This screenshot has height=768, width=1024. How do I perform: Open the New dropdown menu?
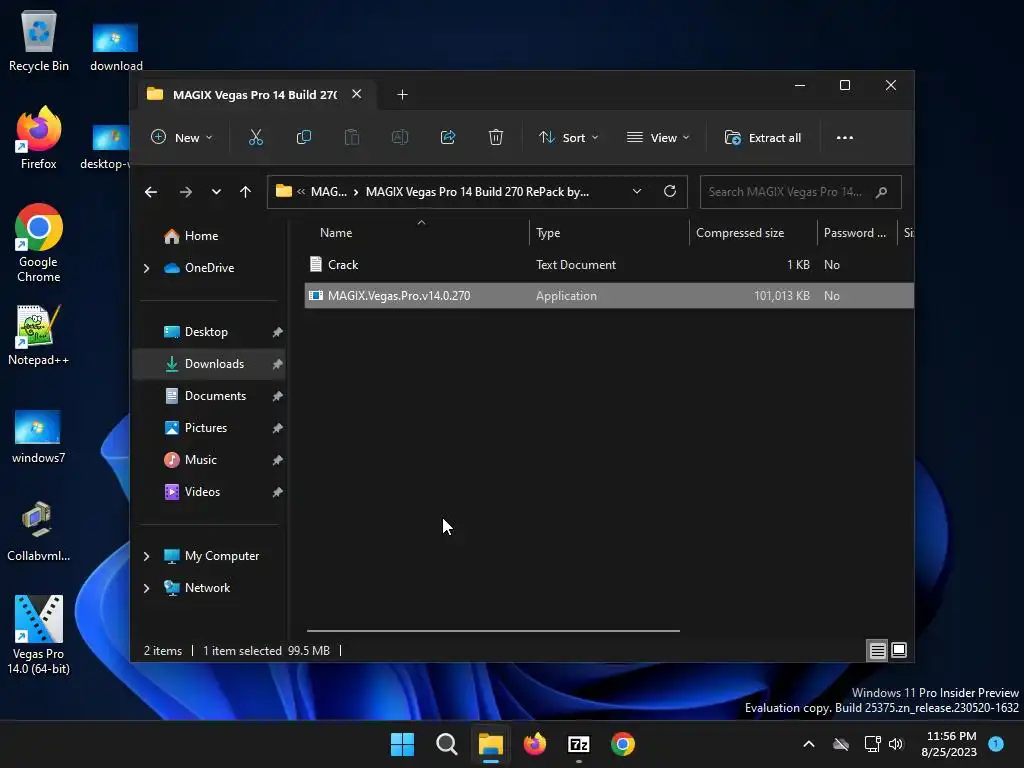click(x=182, y=138)
